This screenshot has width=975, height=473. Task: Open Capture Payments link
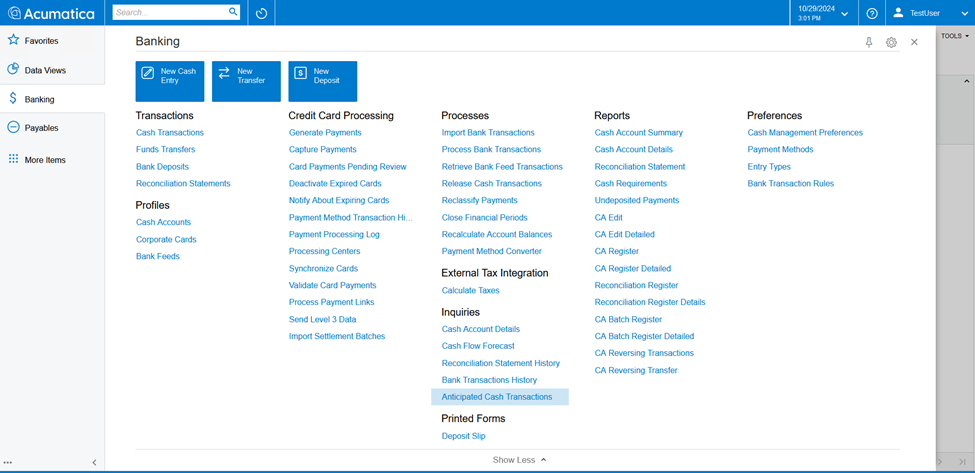pos(323,149)
